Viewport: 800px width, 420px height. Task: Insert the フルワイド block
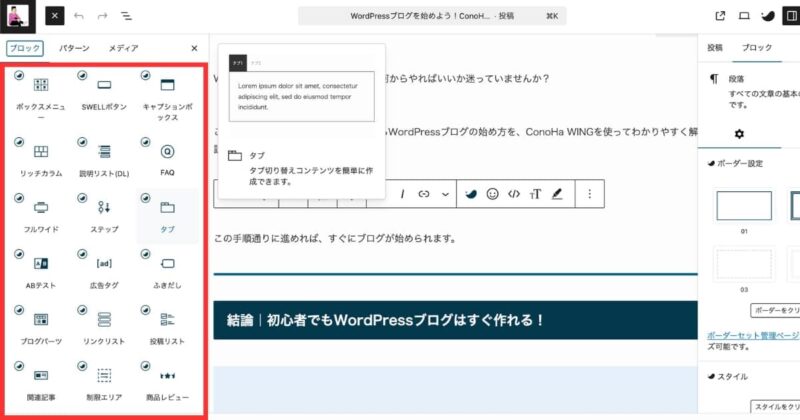click(x=41, y=214)
